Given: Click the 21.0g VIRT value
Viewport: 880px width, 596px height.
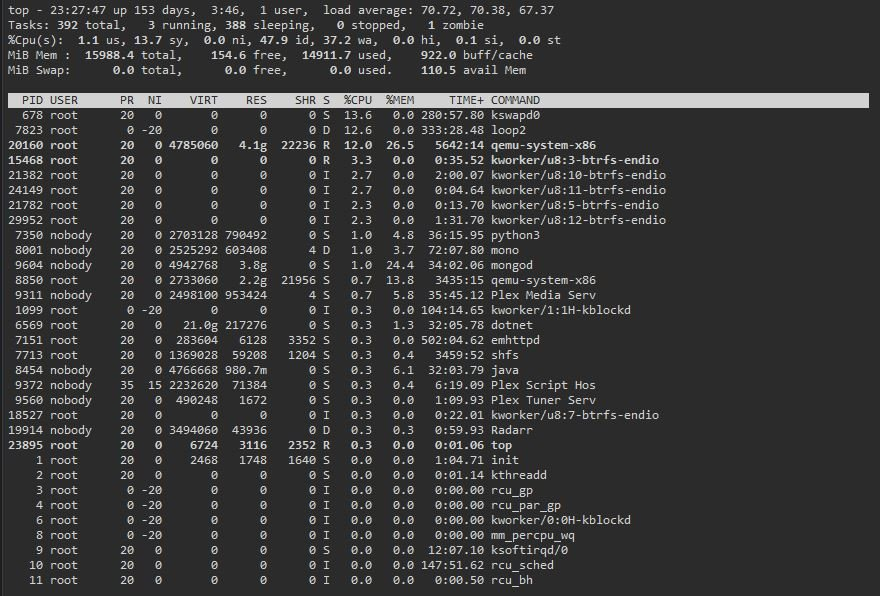Looking at the screenshot, I should (200, 325).
